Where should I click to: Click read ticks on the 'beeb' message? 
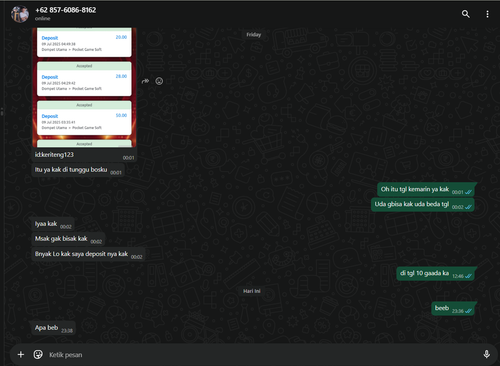point(468,311)
